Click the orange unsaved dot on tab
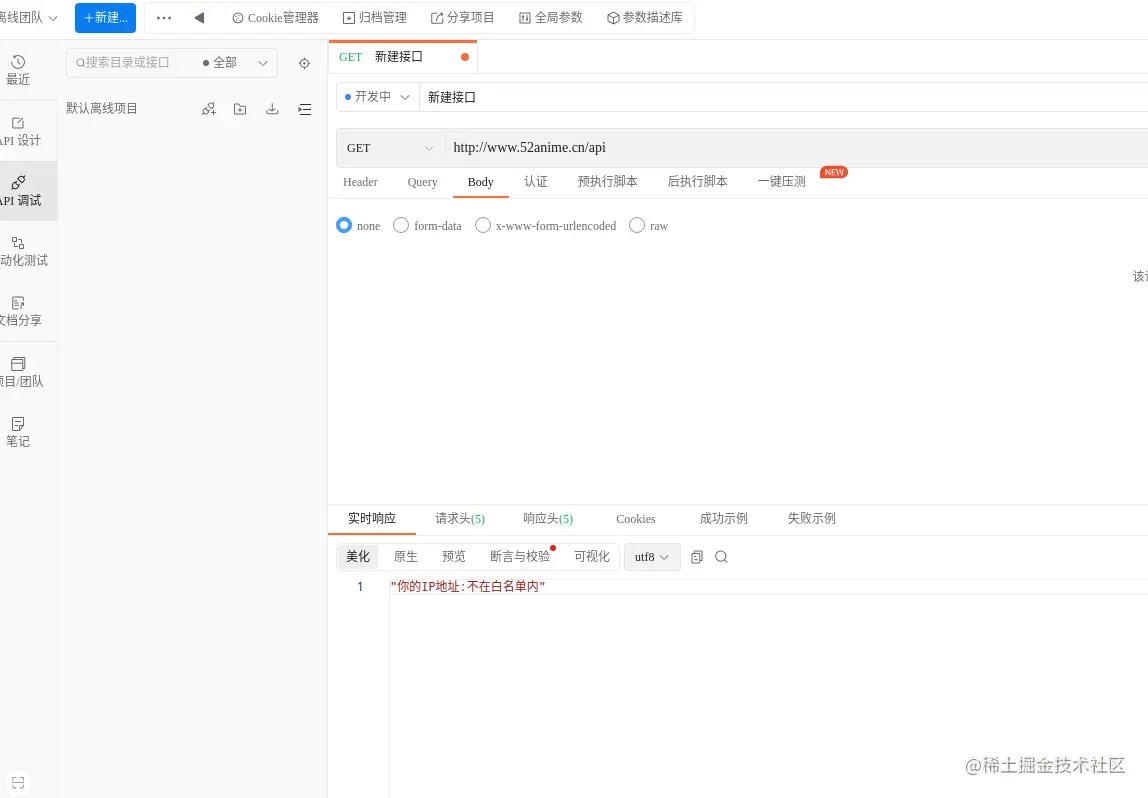The height and width of the screenshot is (798, 1148). (x=465, y=57)
